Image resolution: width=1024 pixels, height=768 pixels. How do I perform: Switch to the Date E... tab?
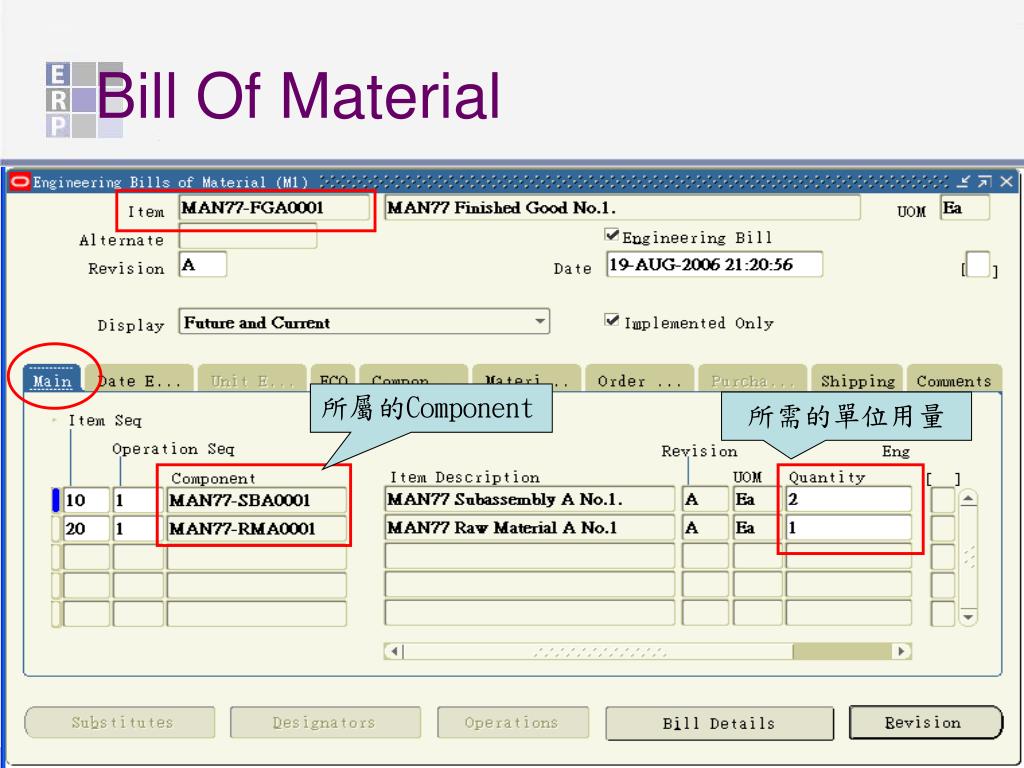pyautogui.click(x=139, y=380)
